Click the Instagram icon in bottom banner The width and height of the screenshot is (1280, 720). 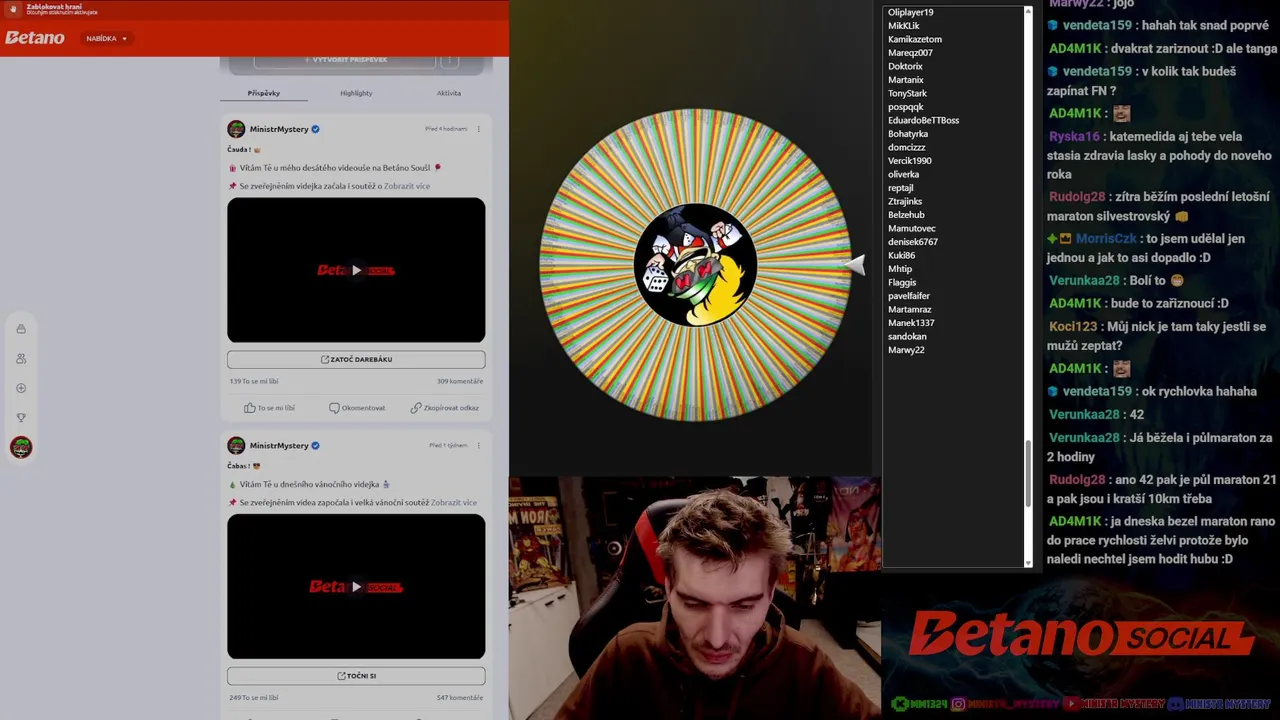958,704
